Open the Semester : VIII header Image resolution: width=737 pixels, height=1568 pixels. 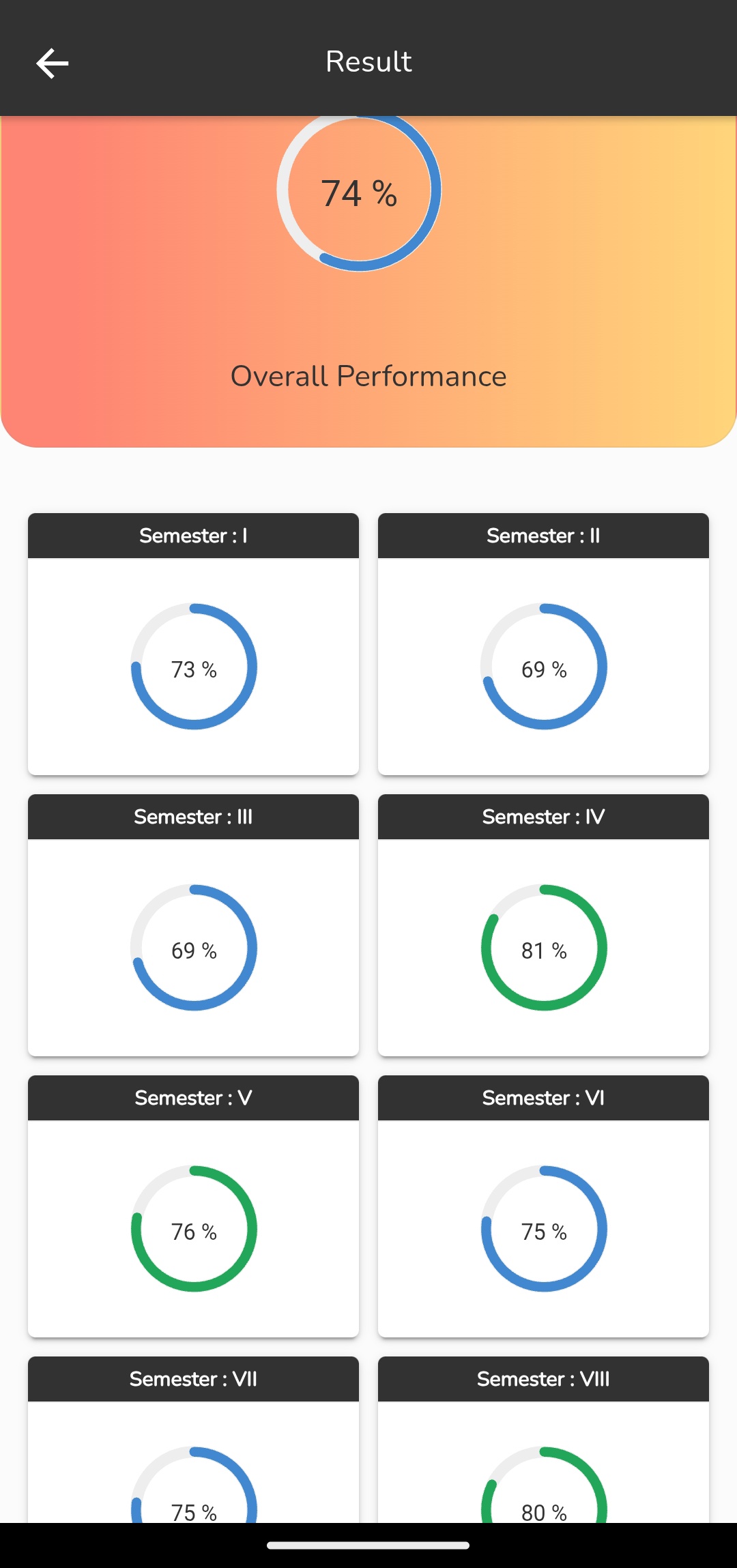coord(543,1379)
